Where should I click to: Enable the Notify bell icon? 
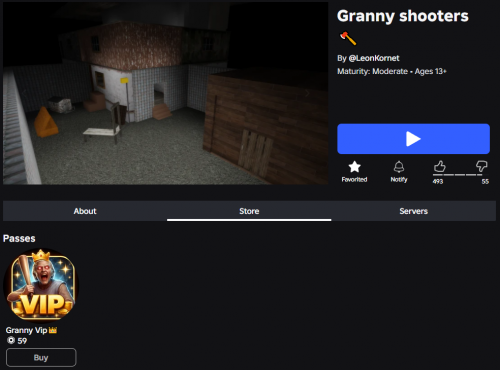click(399, 167)
